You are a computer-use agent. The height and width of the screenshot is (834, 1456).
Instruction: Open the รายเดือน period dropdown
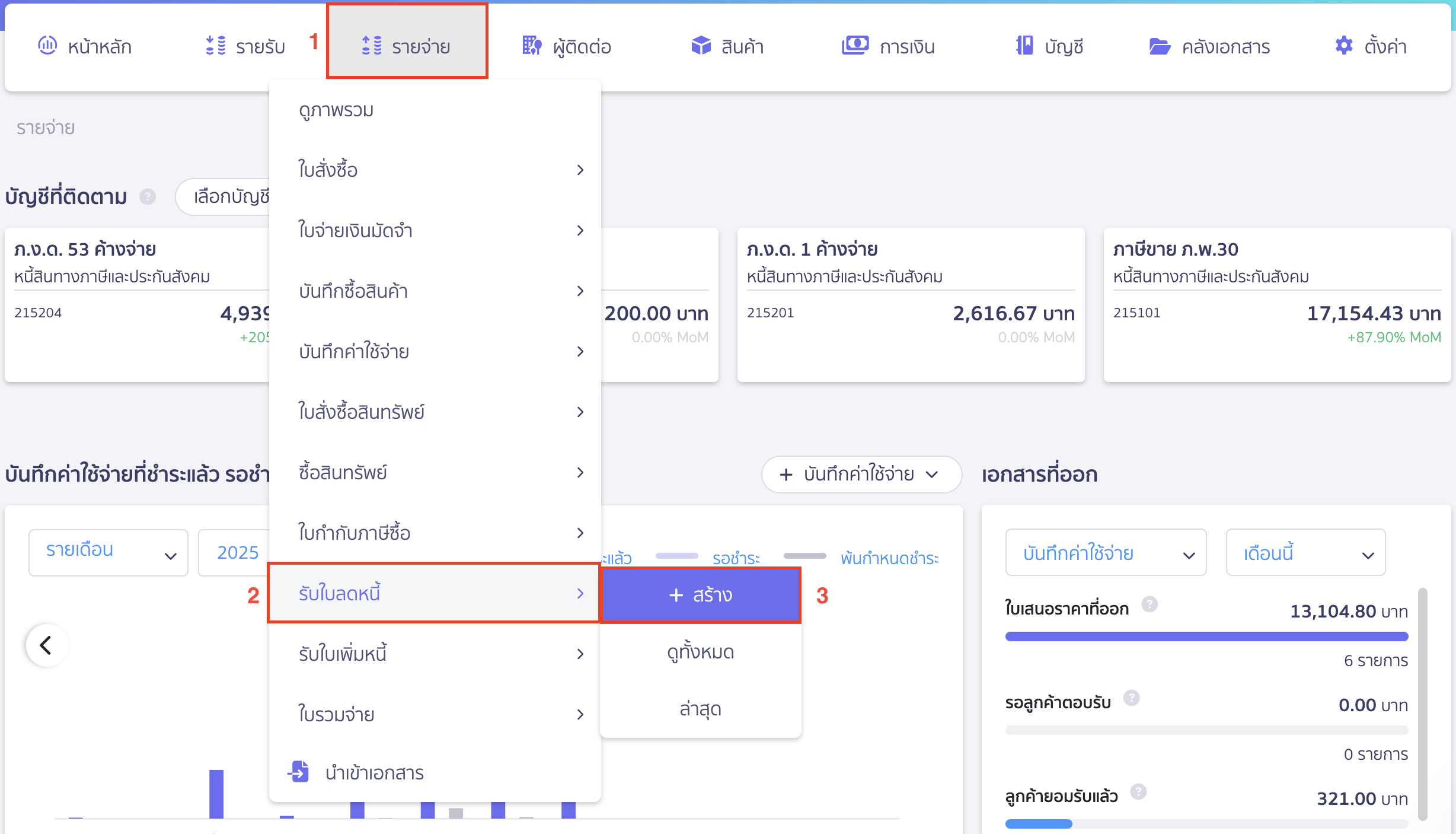pos(108,552)
